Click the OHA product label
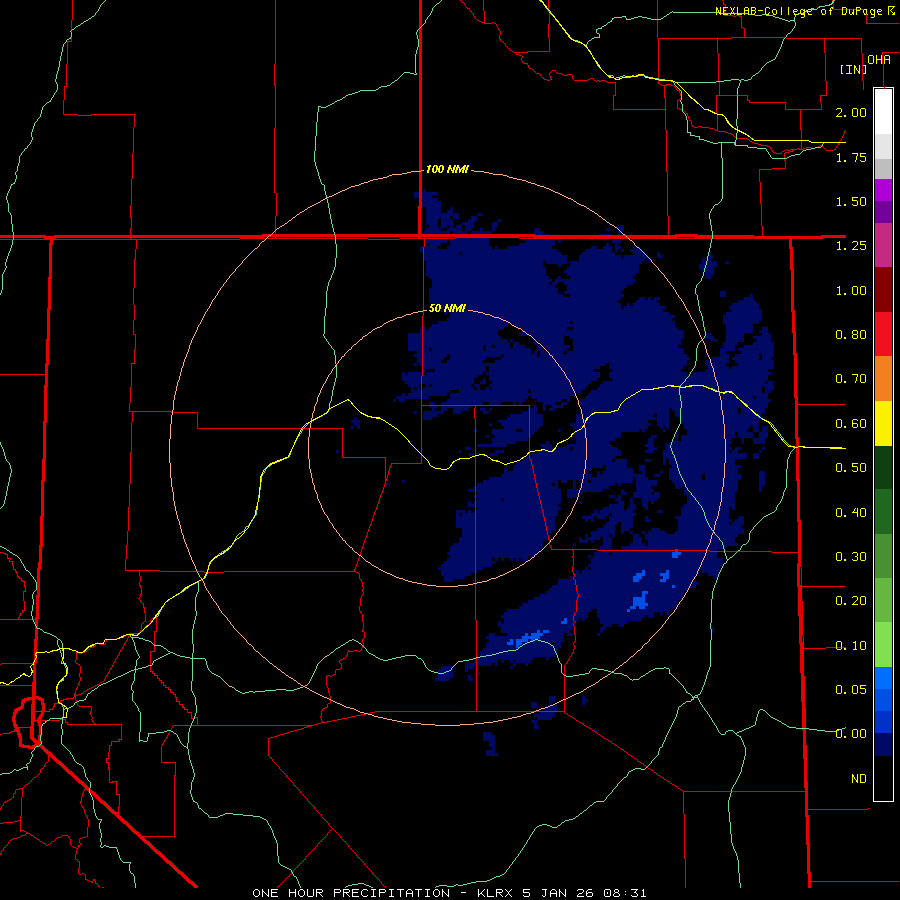900x900 pixels. pyautogui.click(x=879, y=60)
